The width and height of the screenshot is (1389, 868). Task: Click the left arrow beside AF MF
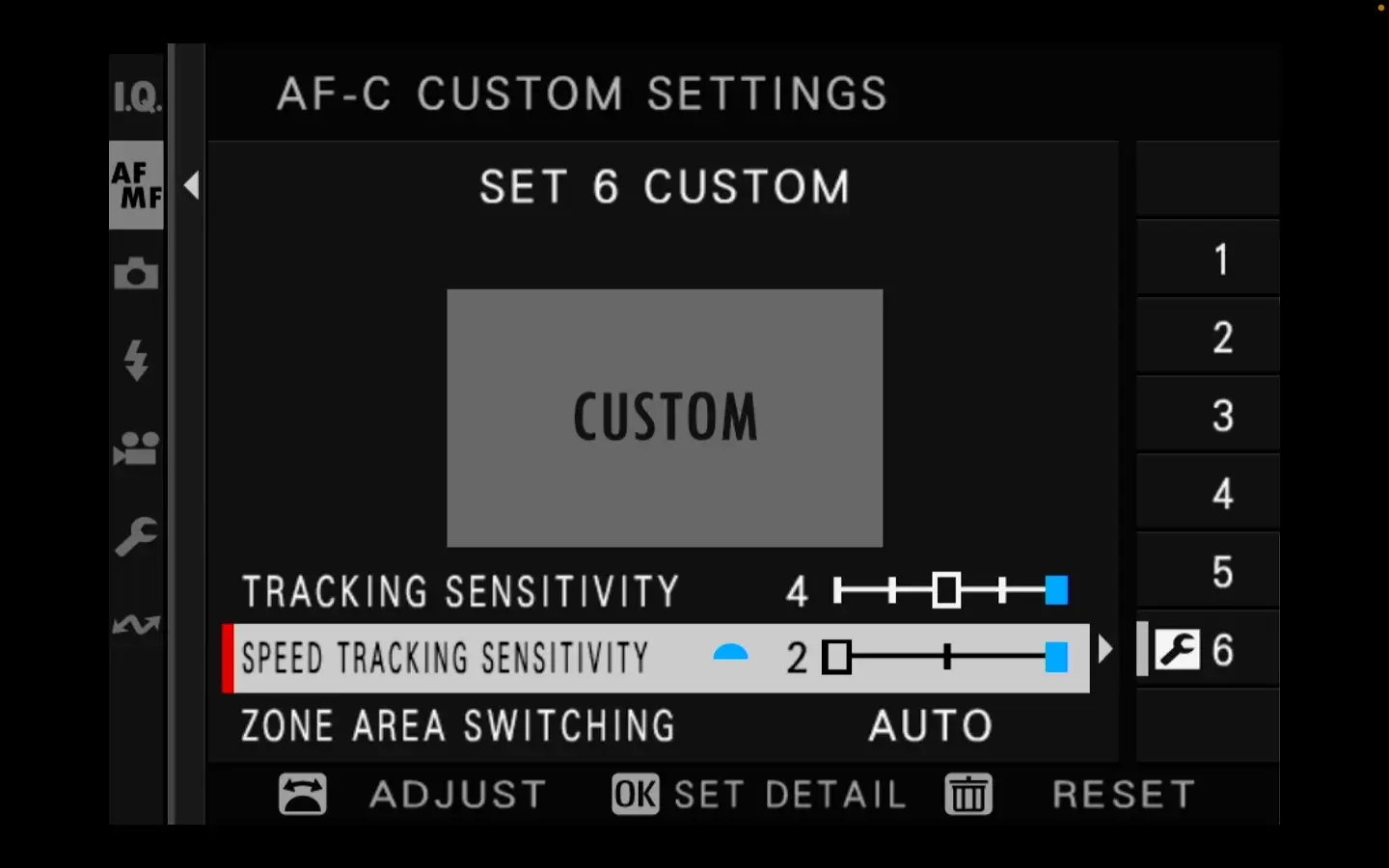191,185
